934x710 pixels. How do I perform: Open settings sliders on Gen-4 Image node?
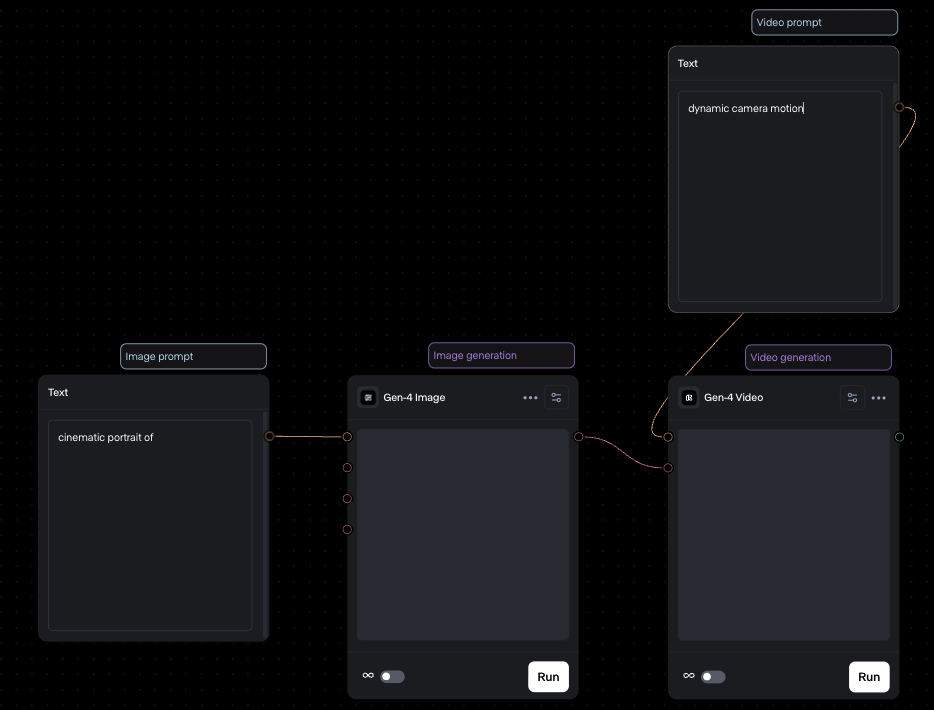click(557, 398)
